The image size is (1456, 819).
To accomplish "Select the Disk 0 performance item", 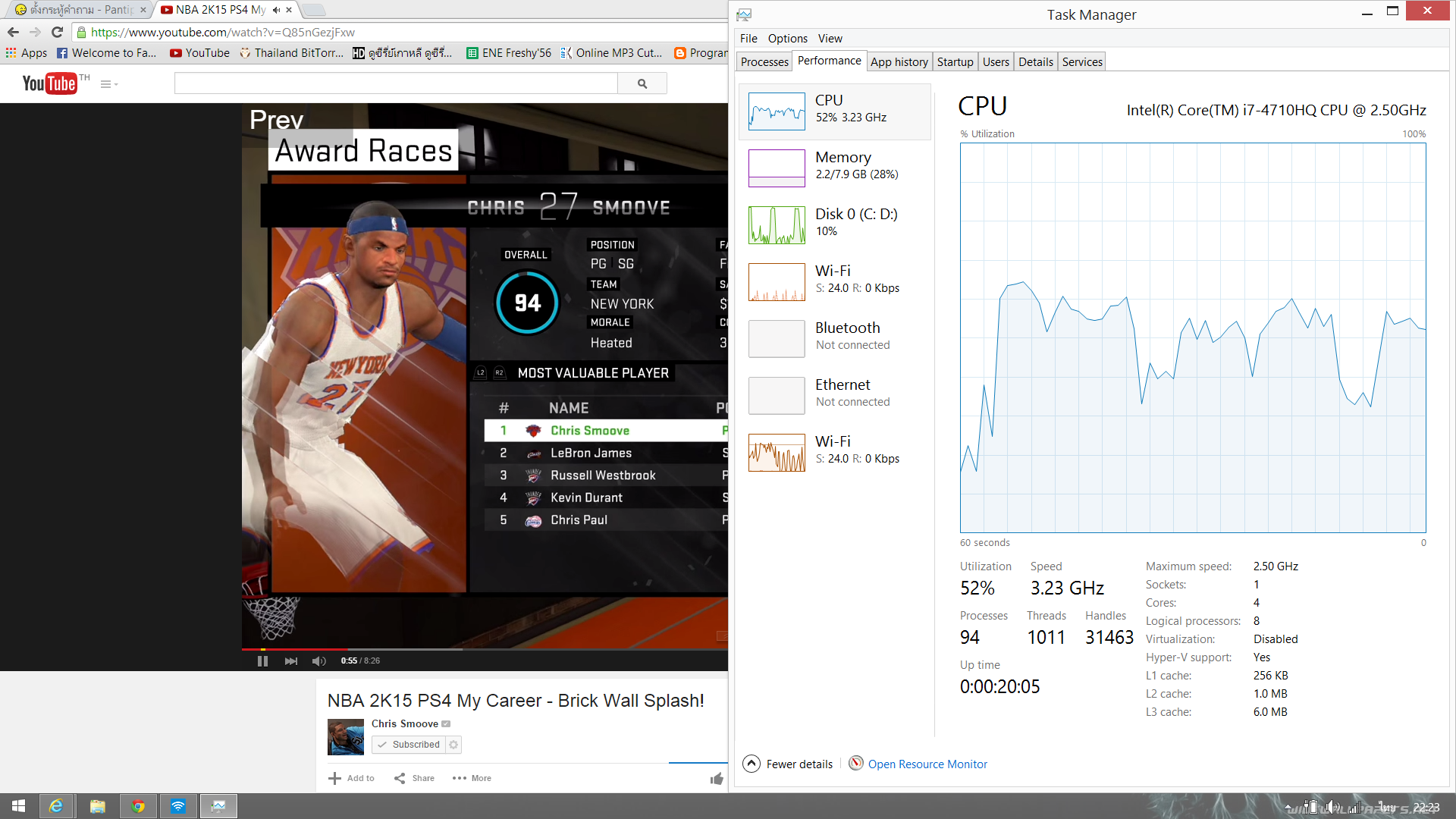I will click(835, 224).
